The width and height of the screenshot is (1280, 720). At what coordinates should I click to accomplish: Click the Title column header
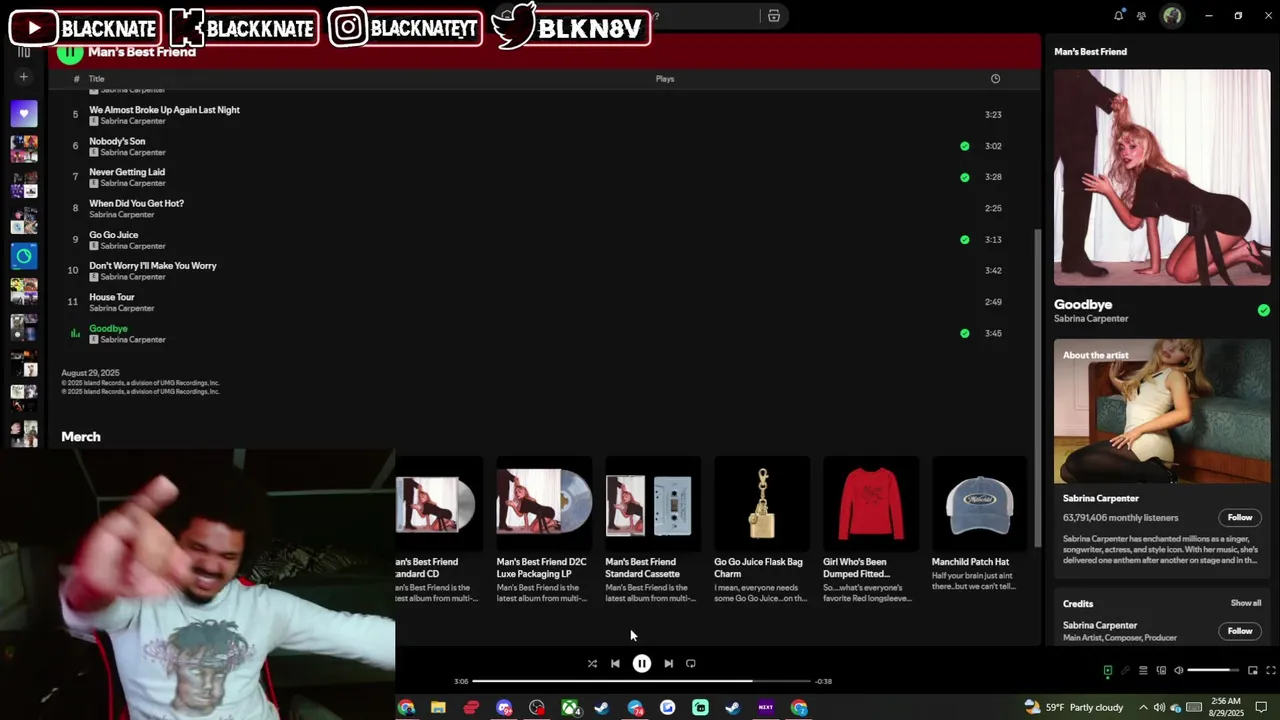[x=96, y=79]
